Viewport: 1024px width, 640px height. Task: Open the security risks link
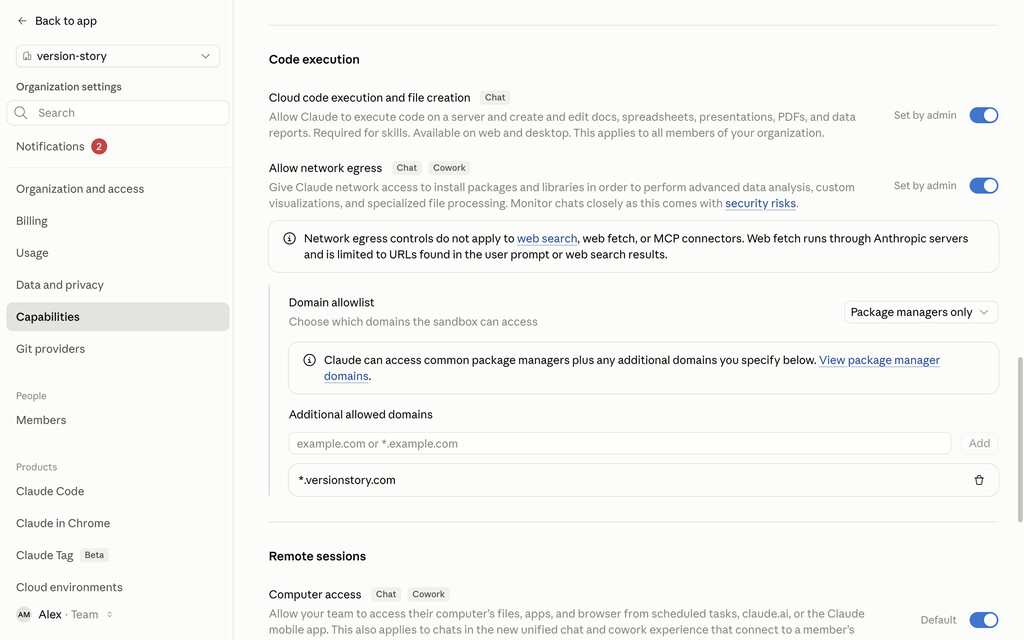[760, 203]
